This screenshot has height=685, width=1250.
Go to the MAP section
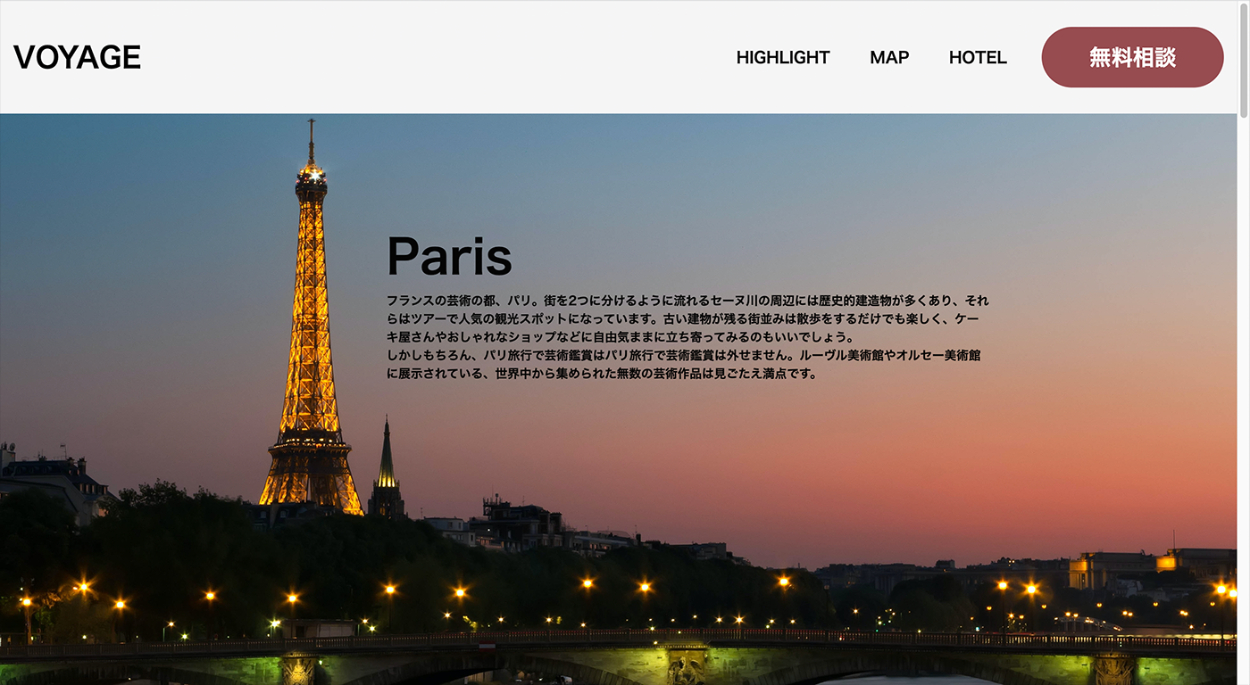[889, 58]
